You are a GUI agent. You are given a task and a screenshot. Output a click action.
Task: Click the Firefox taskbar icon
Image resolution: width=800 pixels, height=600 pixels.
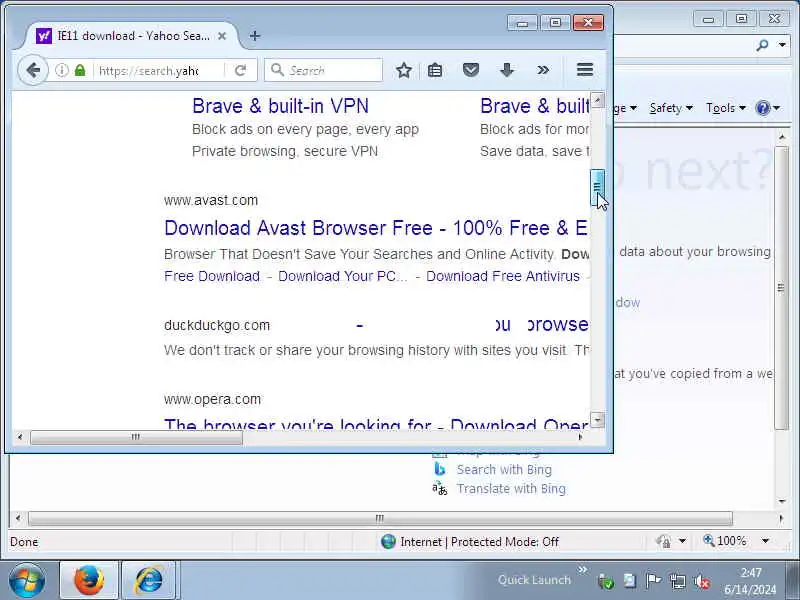coord(89,581)
